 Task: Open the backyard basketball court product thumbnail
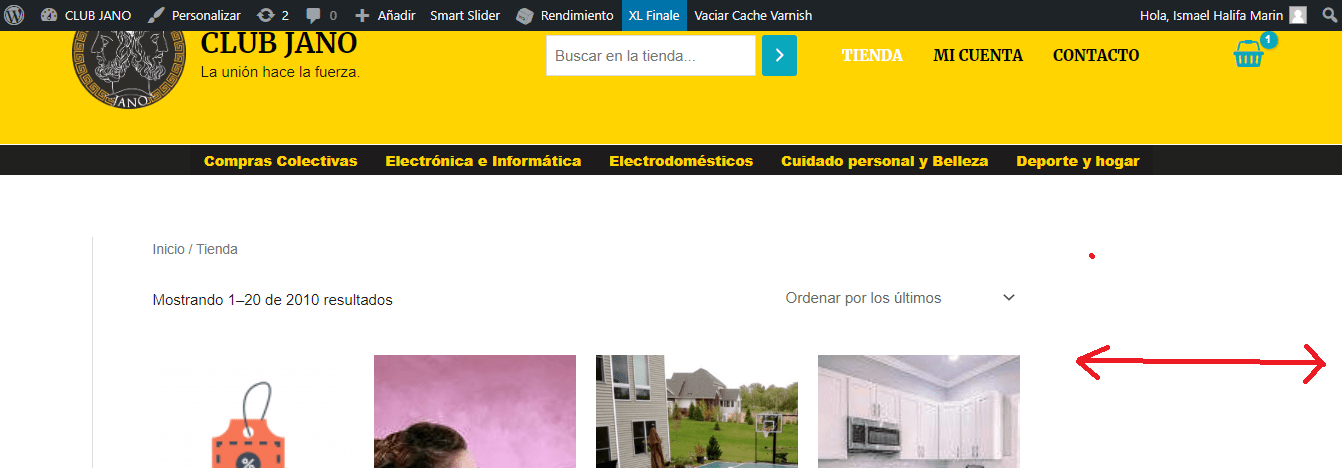697,412
